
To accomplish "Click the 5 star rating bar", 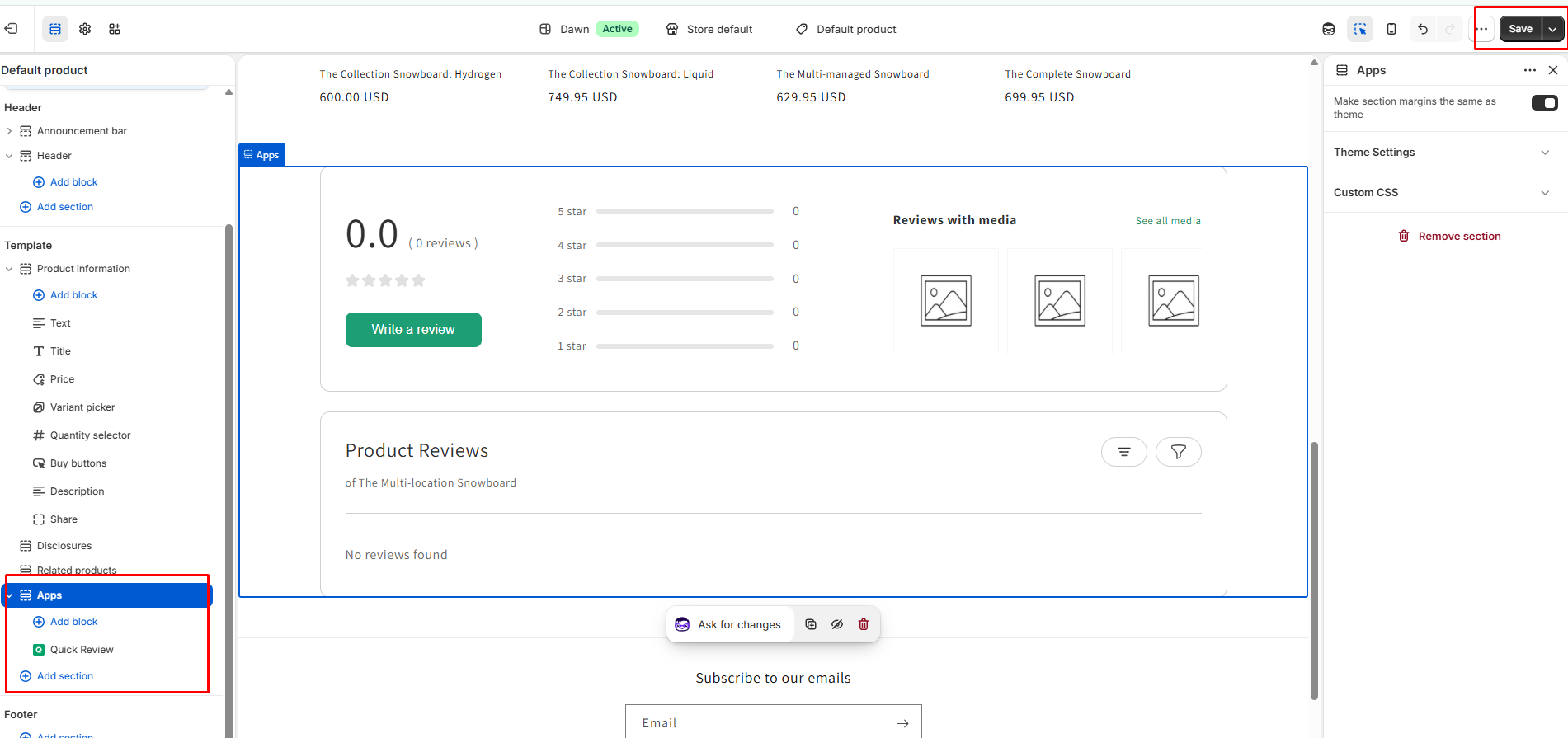I will click(x=685, y=212).
